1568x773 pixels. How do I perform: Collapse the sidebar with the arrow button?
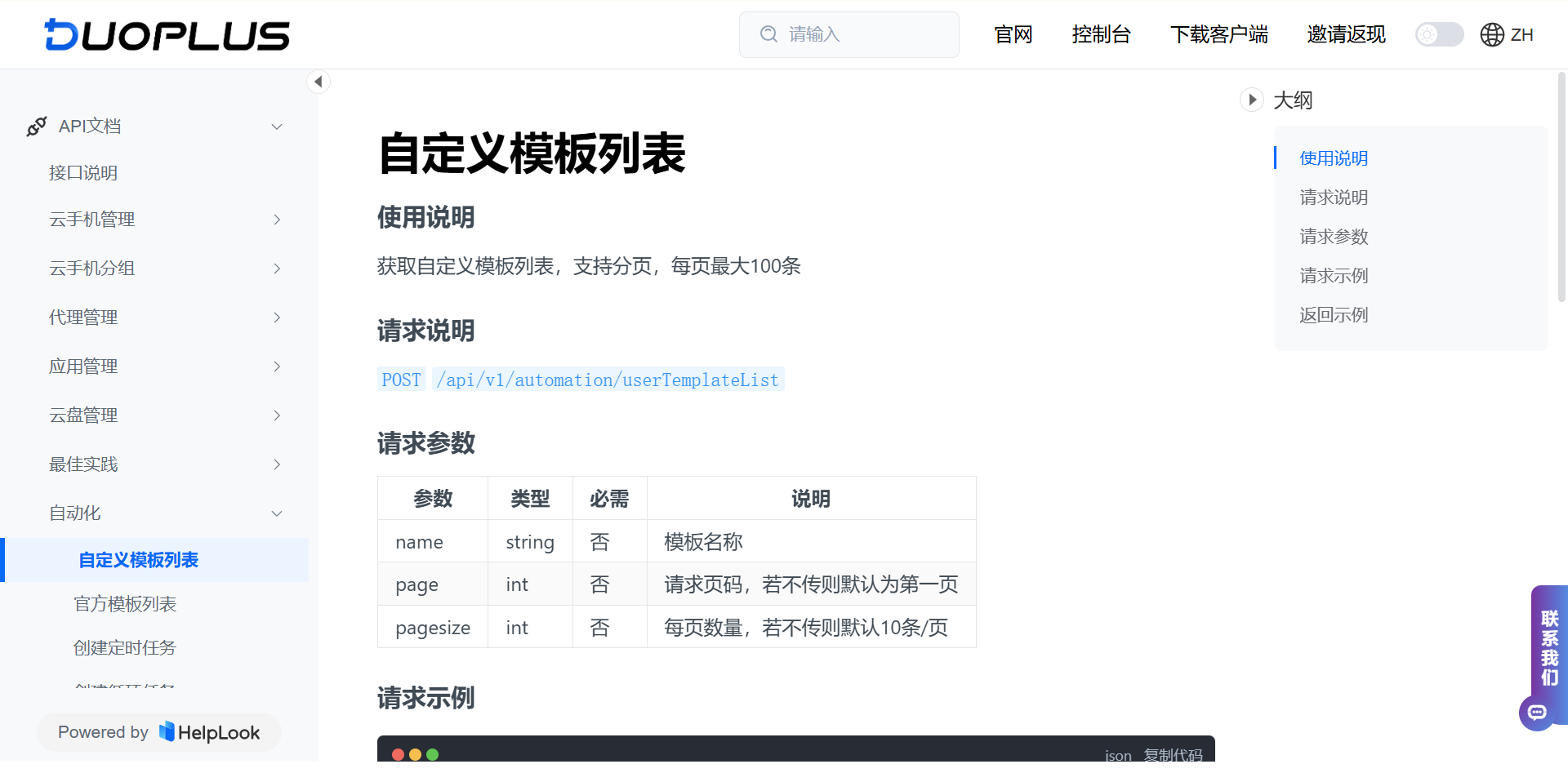(318, 82)
